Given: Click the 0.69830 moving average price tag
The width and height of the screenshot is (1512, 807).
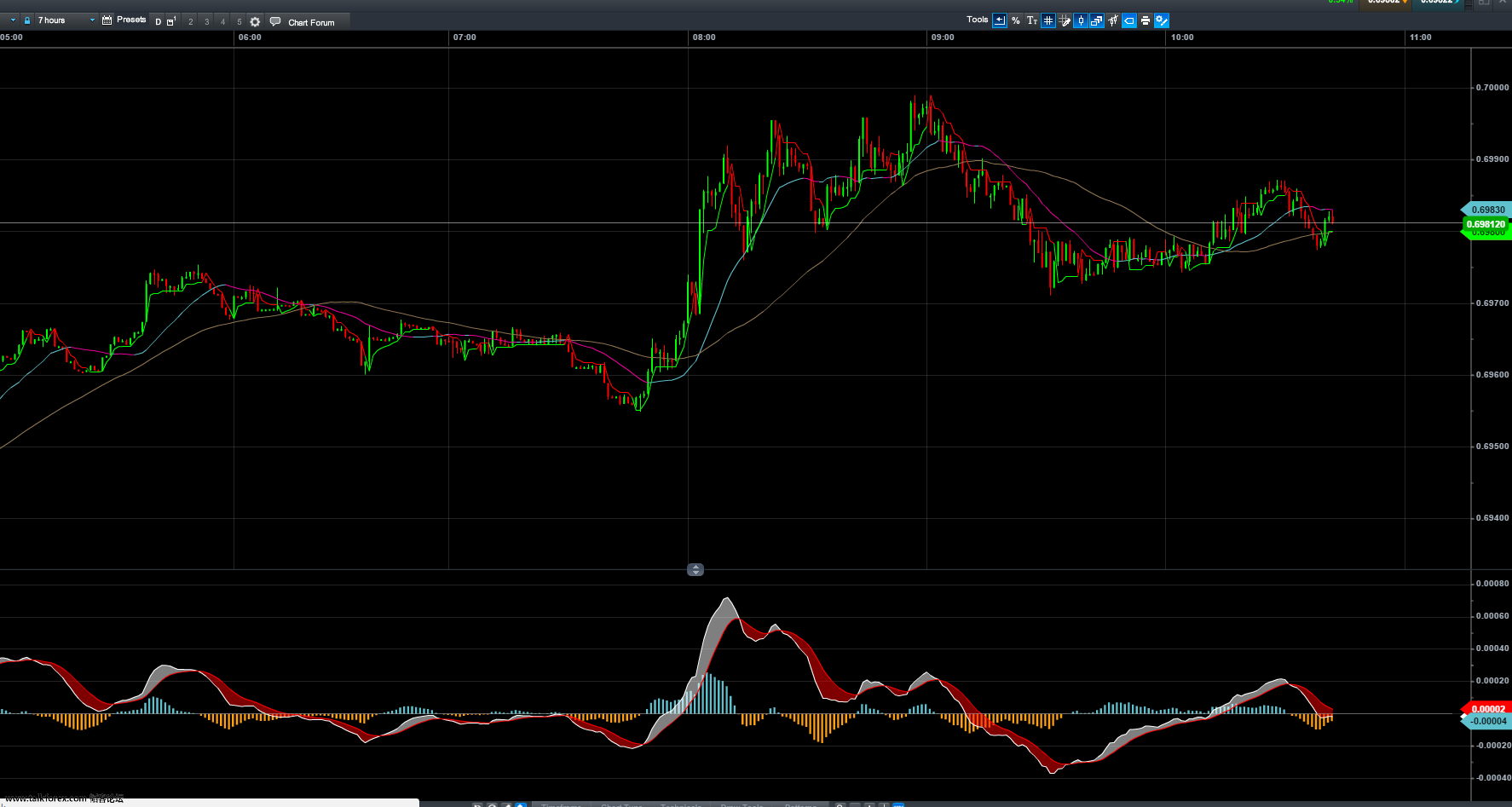Looking at the screenshot, I should pyautogui.click(x=1487, y=210).
